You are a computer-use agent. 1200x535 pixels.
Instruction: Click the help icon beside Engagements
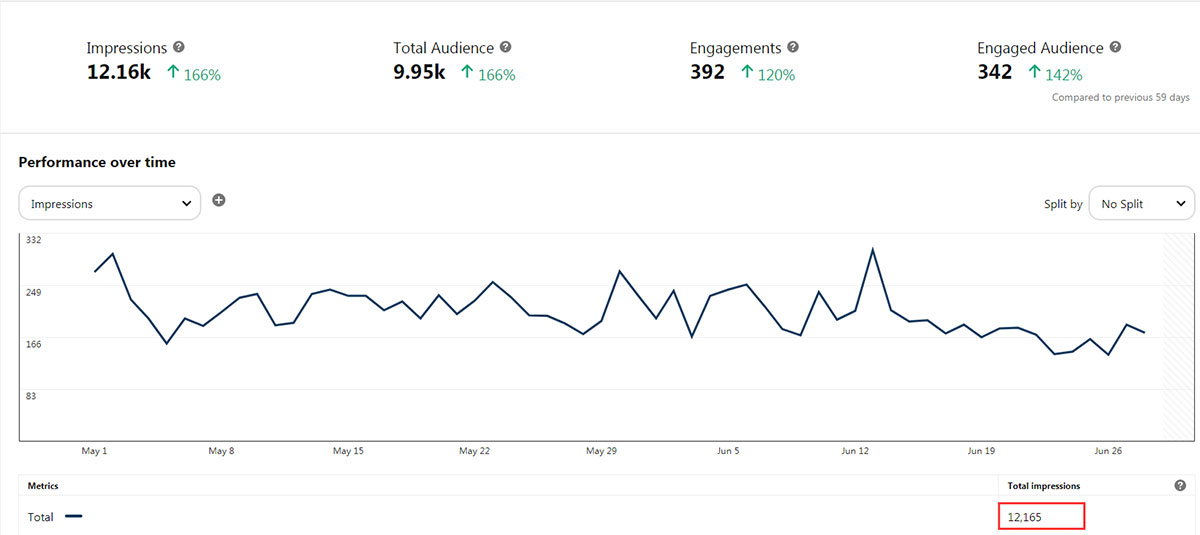(x=793, y=47)
